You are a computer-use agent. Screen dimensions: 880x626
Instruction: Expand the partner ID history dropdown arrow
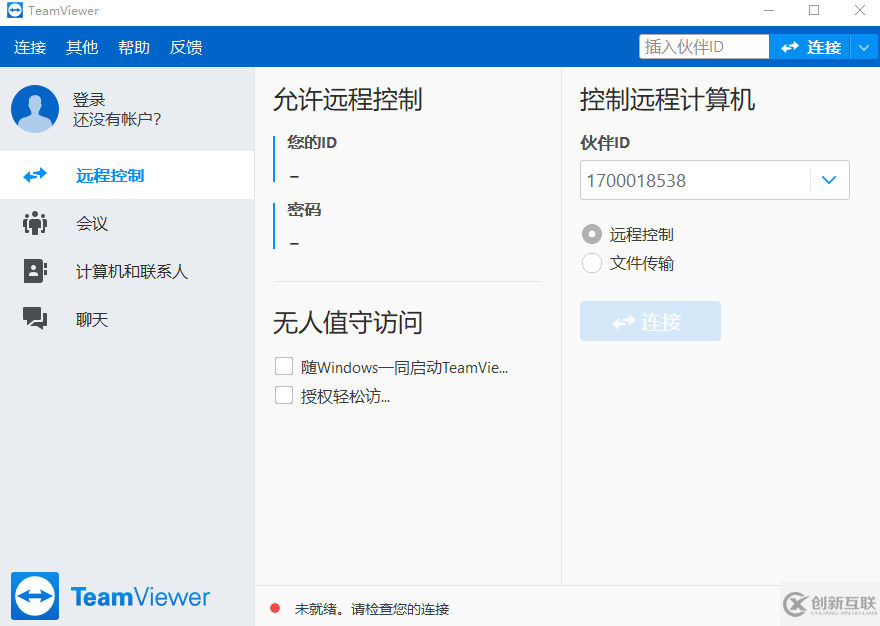click(829, 180)
